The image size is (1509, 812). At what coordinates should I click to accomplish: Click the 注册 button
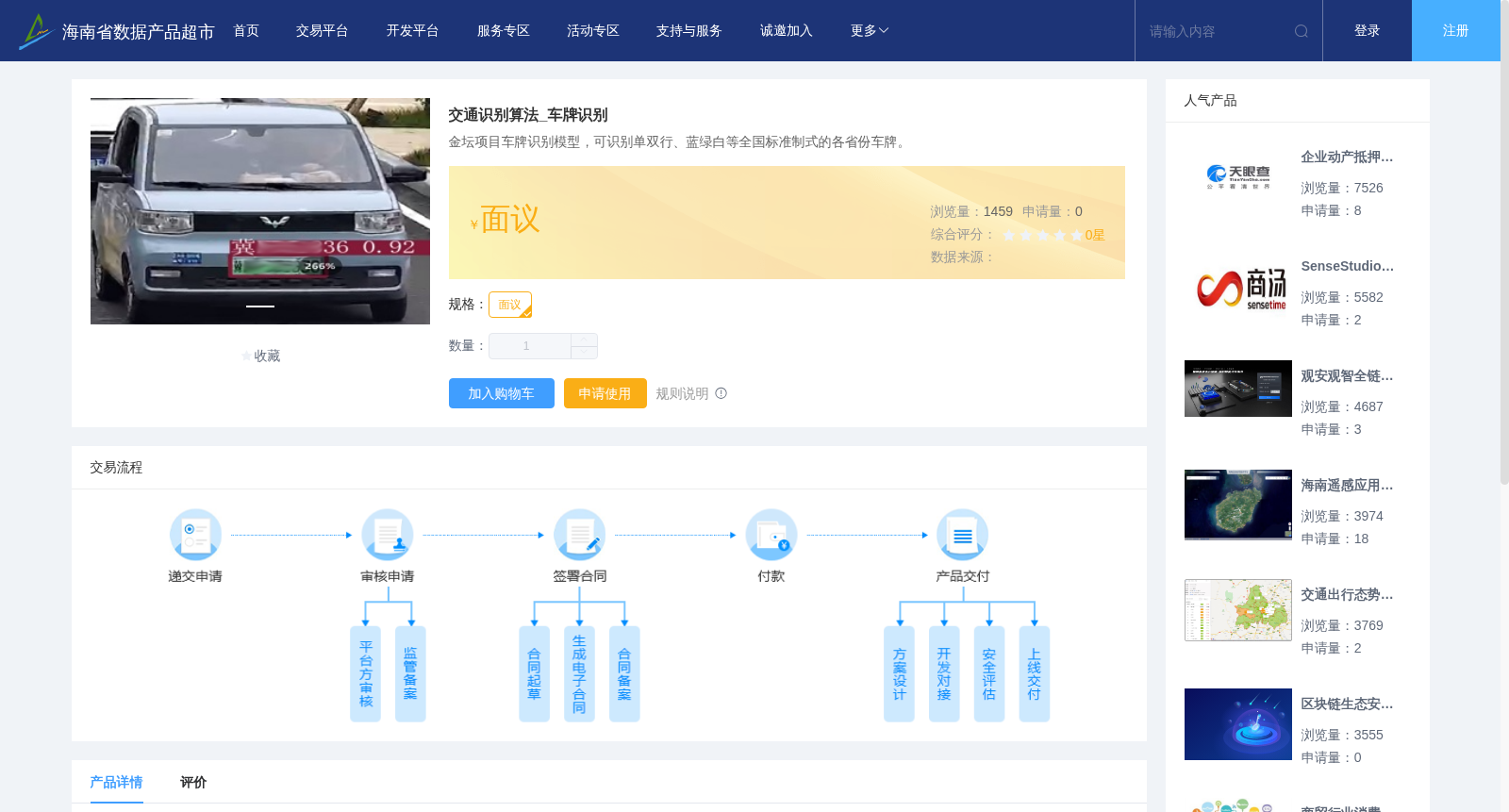point(1456,31)
